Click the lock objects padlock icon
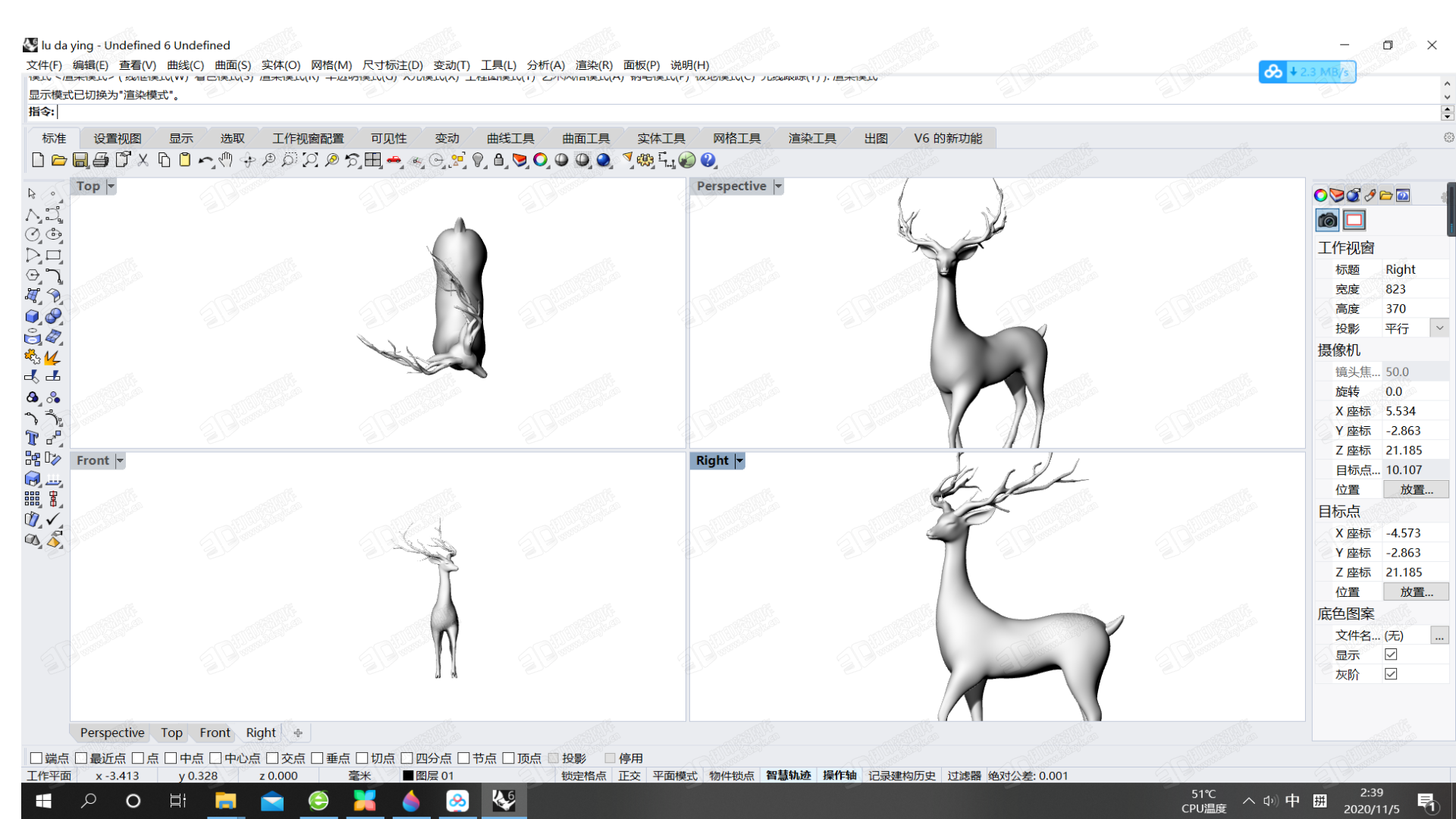Viewport: 1456px width, 819px height. click(x=498, y=160)
